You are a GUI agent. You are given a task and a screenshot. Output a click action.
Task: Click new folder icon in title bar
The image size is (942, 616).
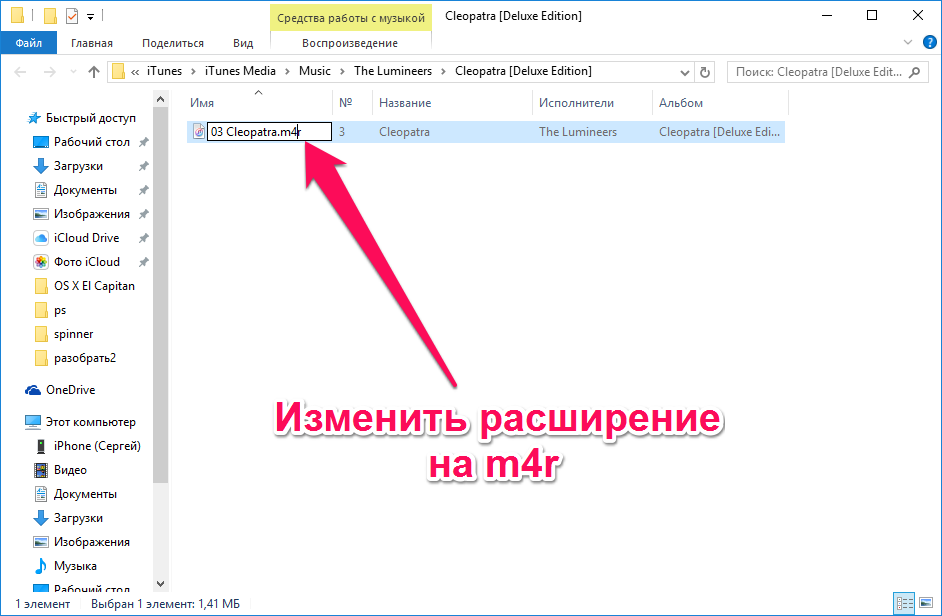[x=50, y=16]
